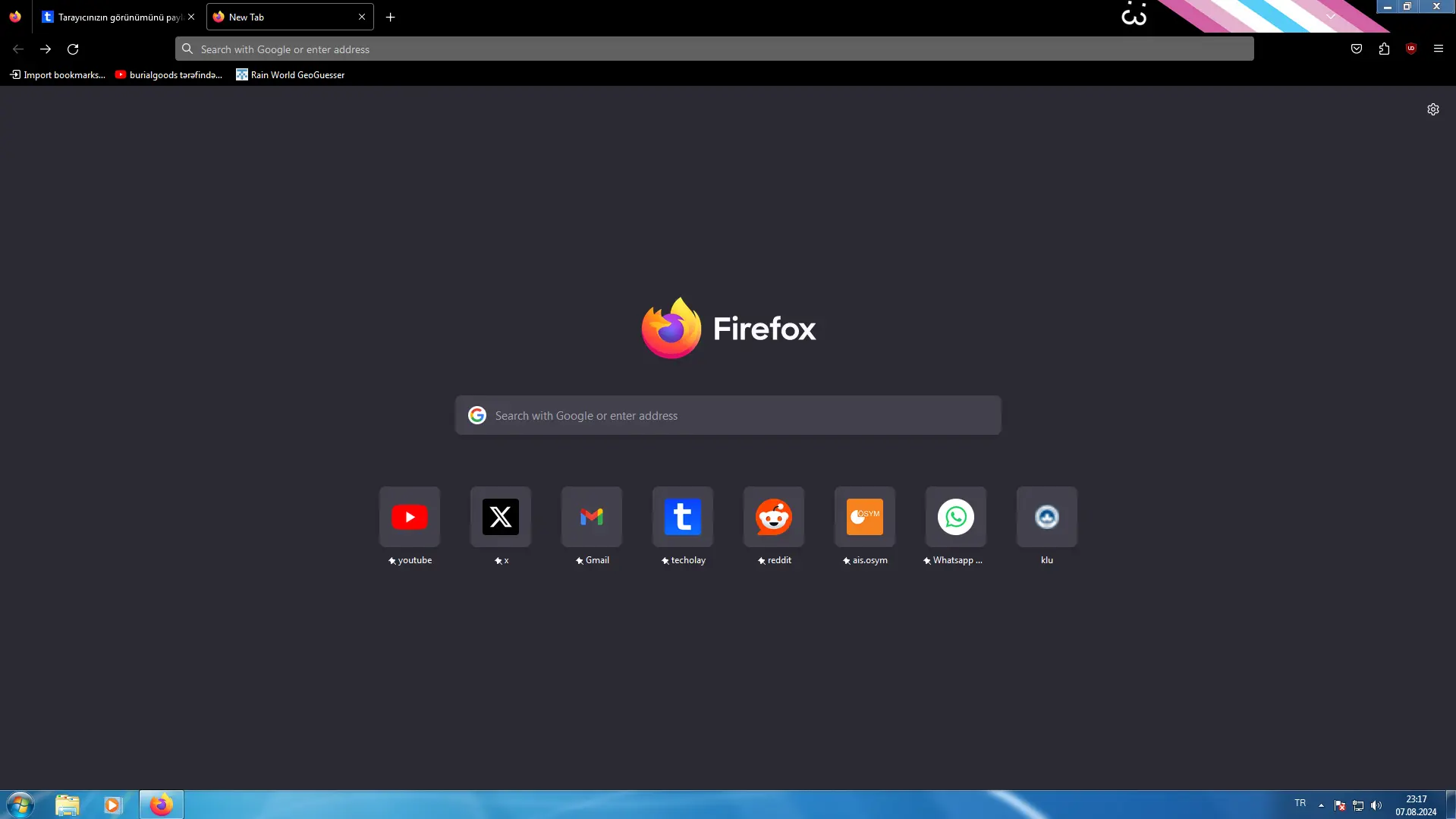This screenshot has width=1456, height=819.
Task: Open Firefox View pinned icon
Action: pos(15,17)
